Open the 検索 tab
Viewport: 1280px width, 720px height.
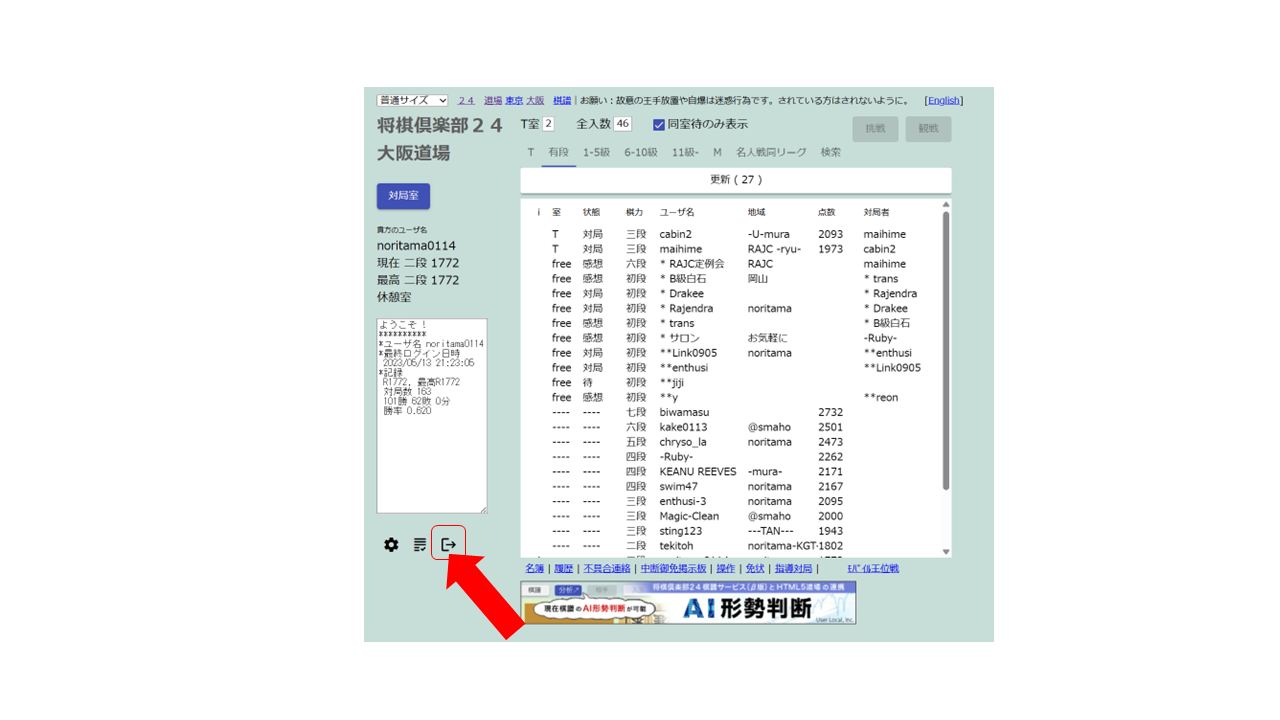coord(830,152)
